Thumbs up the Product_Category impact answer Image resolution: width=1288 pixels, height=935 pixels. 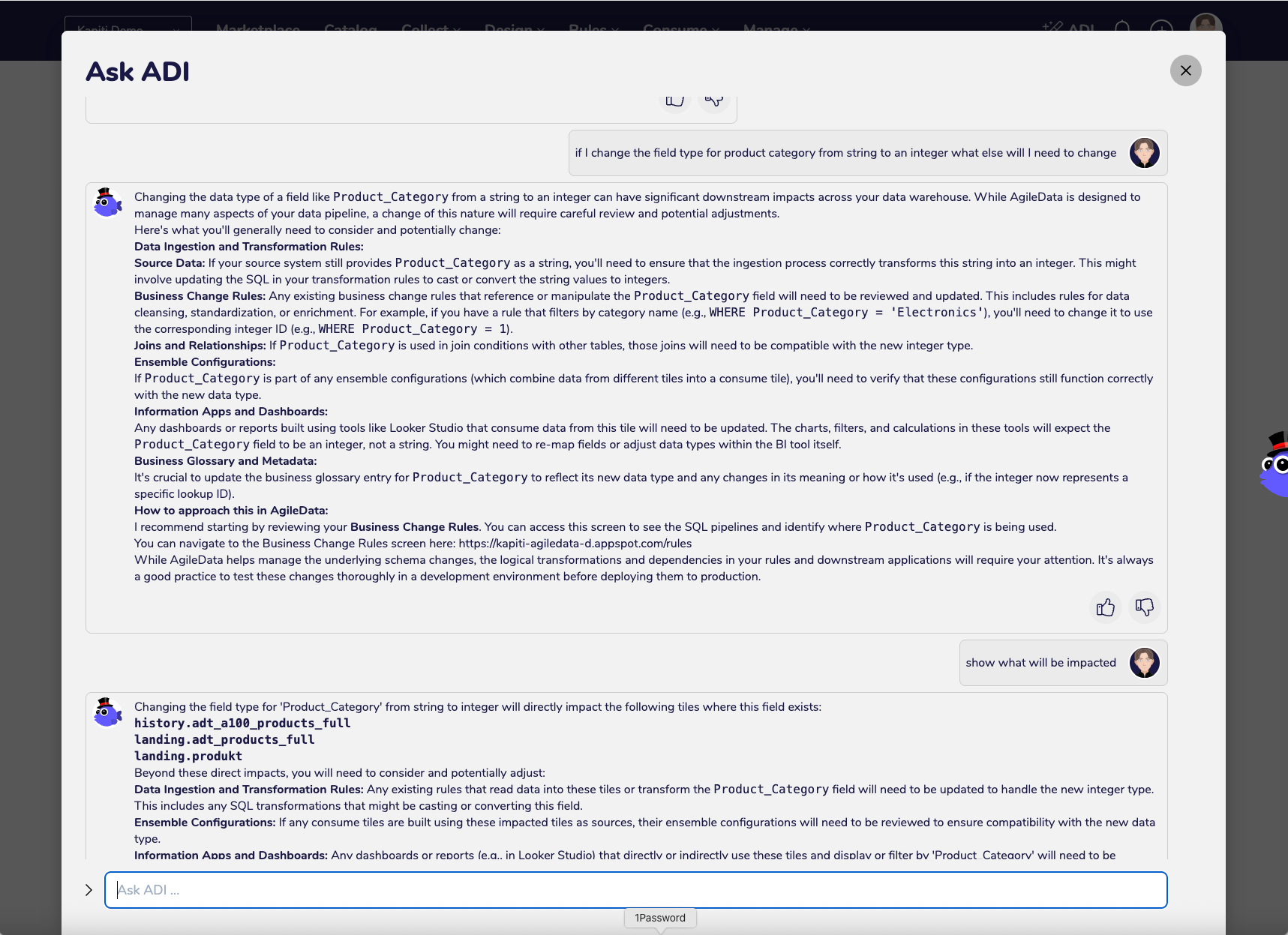1105,607
